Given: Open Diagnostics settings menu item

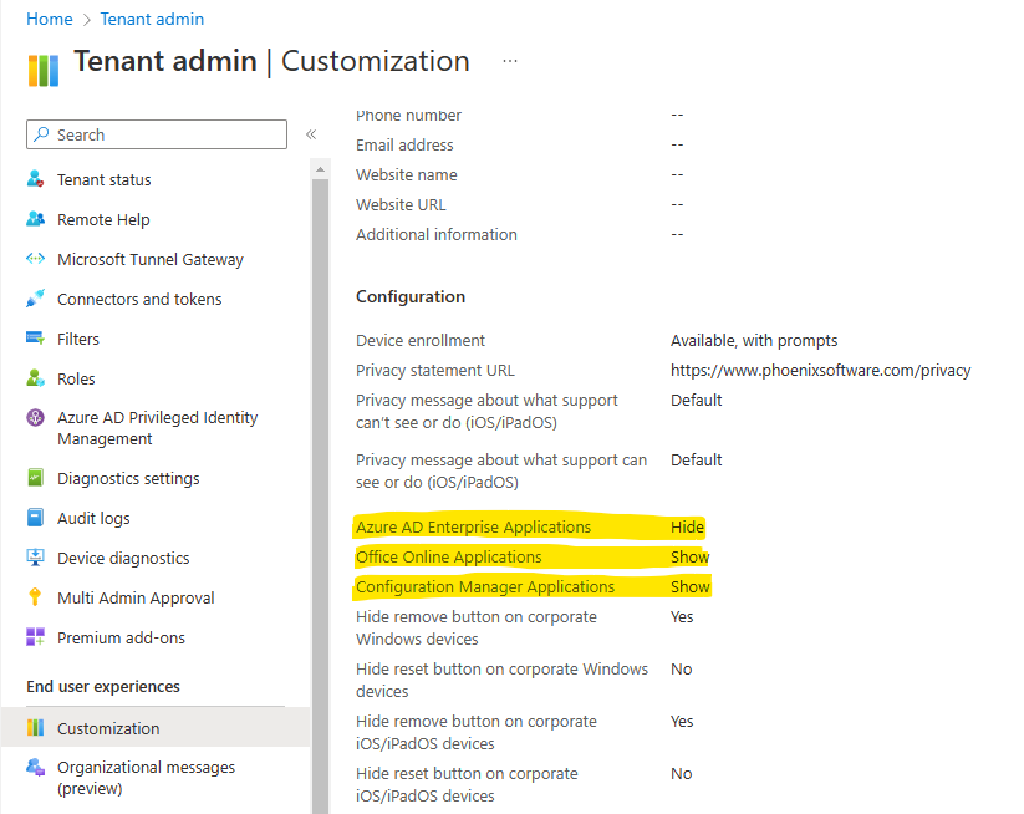Looking at the screenshot, I should [x=128, y=478].
